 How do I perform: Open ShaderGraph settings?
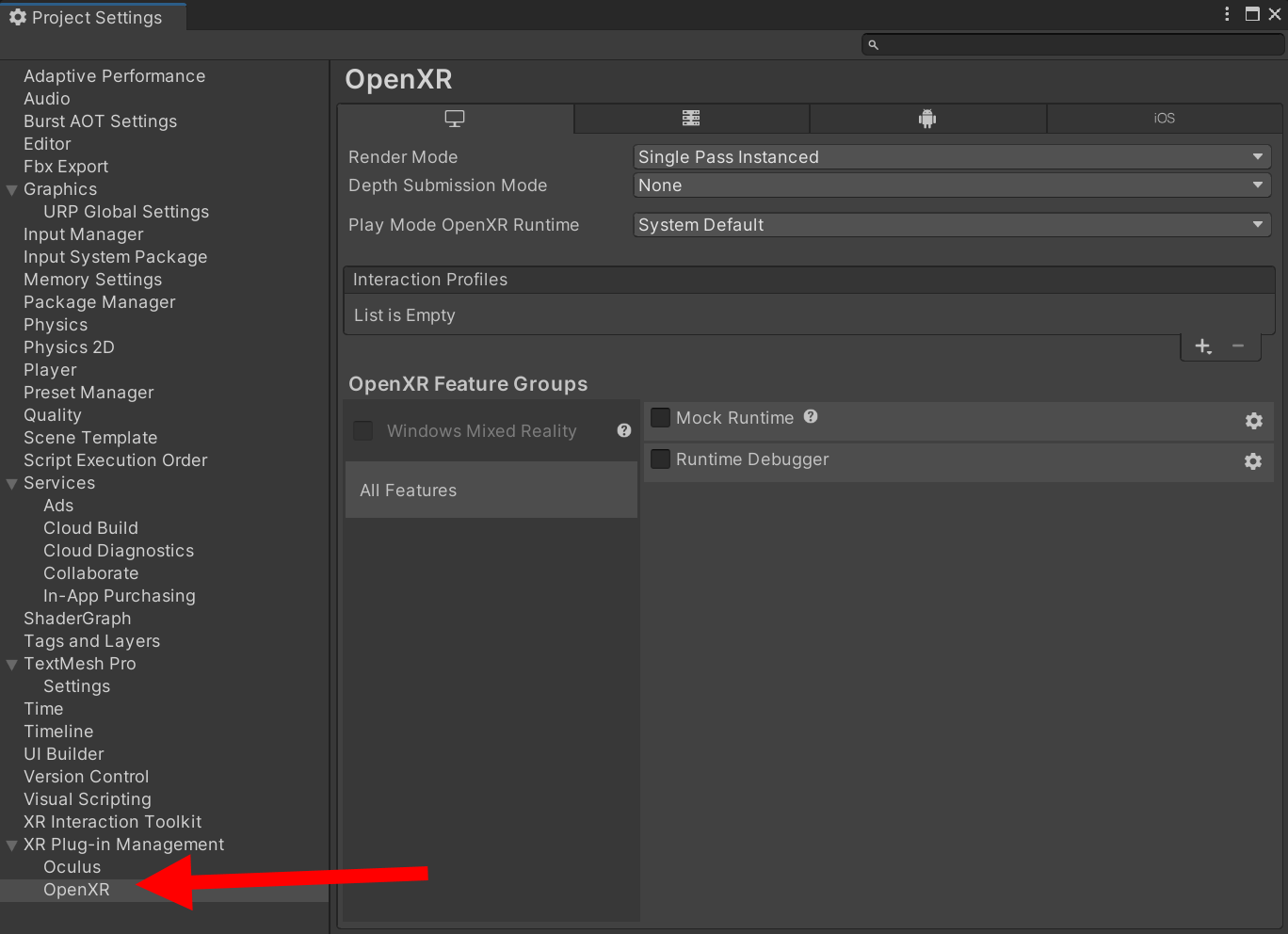(77, 619)
